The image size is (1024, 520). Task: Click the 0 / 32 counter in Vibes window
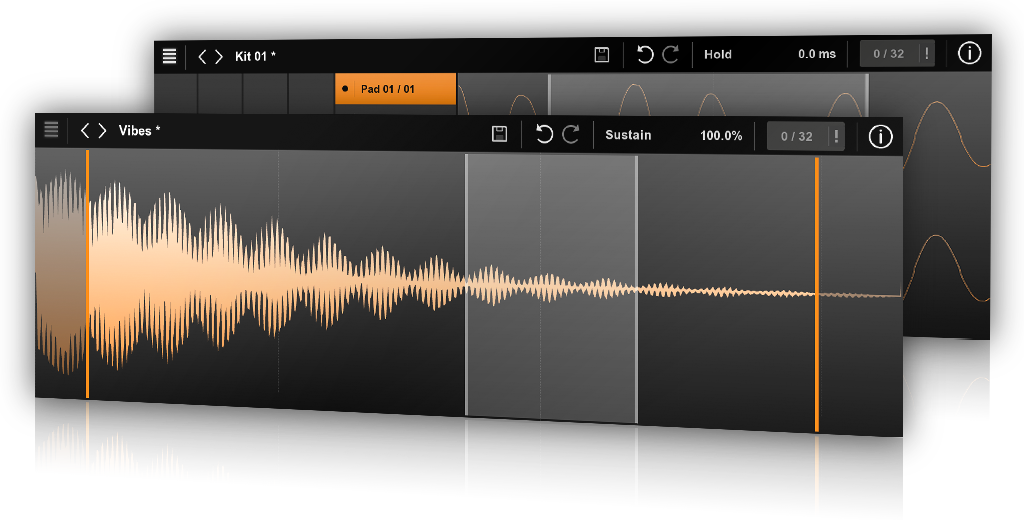(x=797, y=137)
